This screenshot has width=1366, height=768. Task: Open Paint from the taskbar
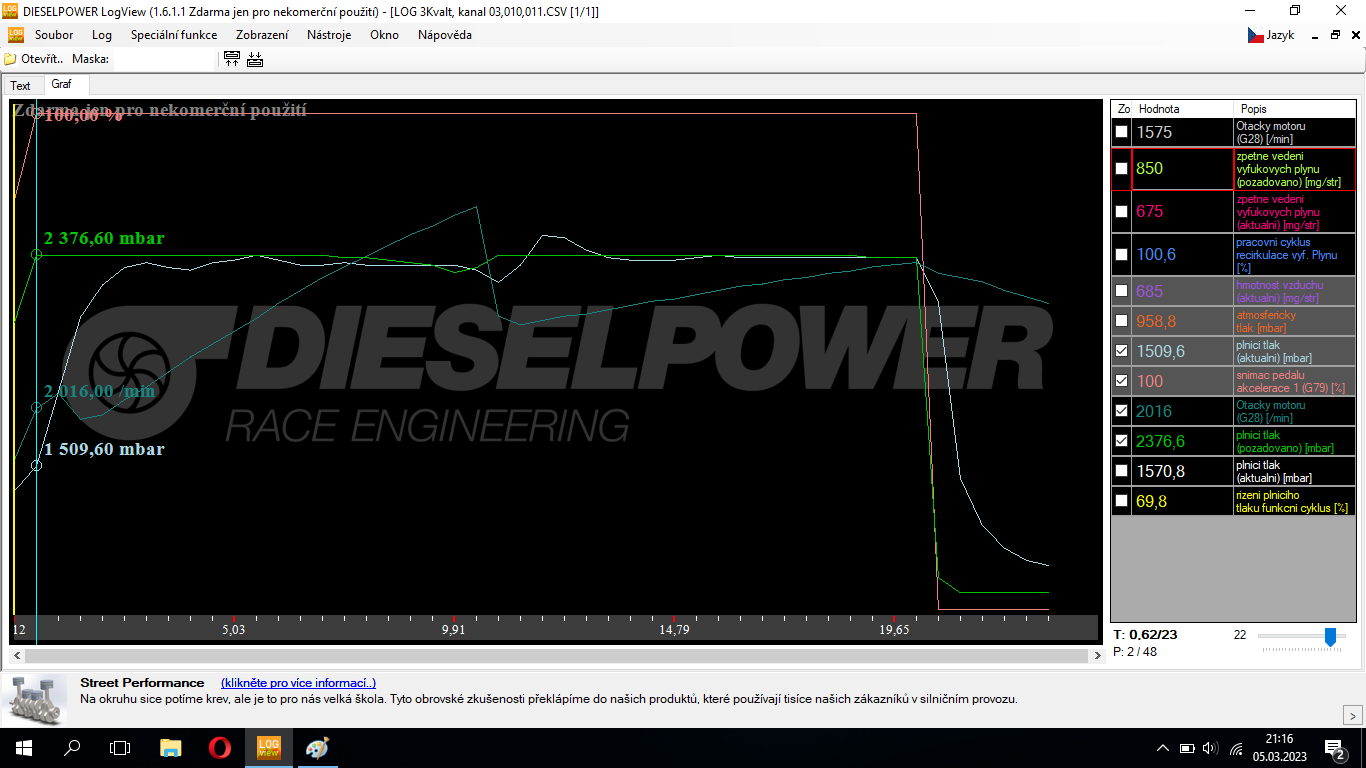point(316,748)
